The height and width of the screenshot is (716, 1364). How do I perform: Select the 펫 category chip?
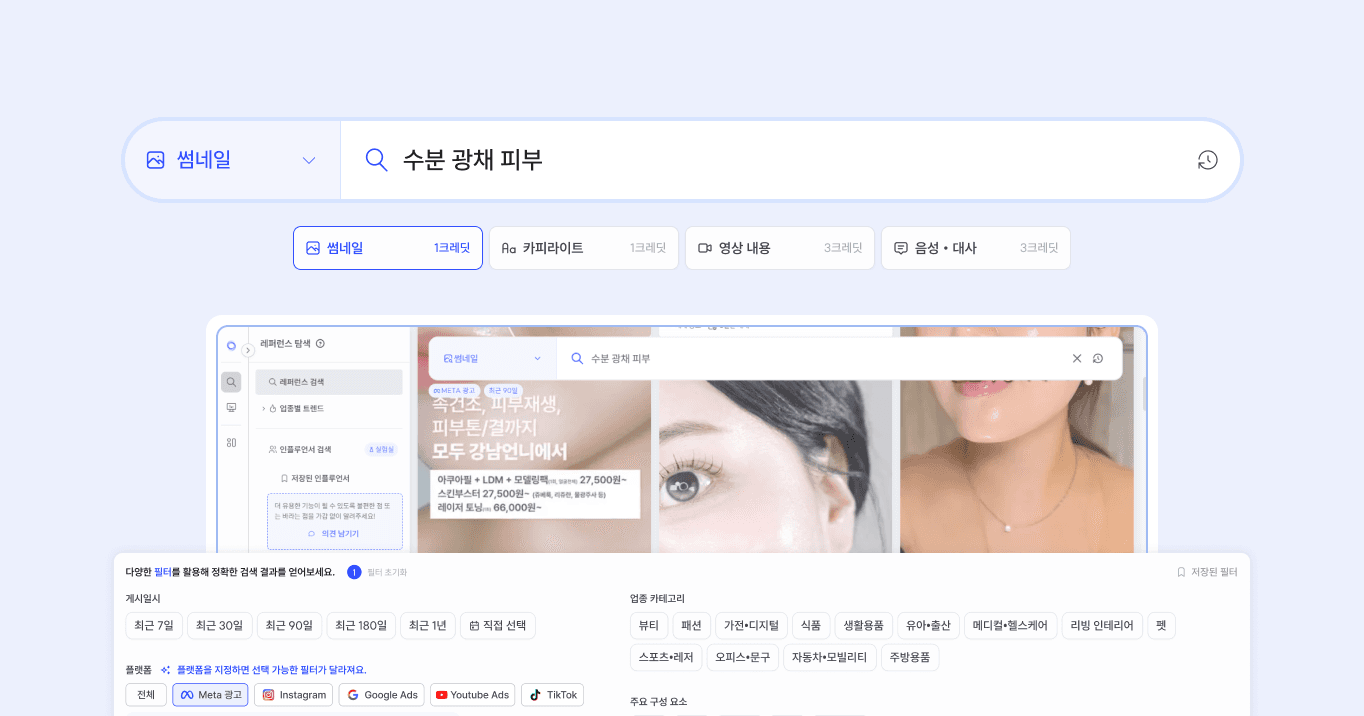pyautogui.click(x=1161, y=626)
